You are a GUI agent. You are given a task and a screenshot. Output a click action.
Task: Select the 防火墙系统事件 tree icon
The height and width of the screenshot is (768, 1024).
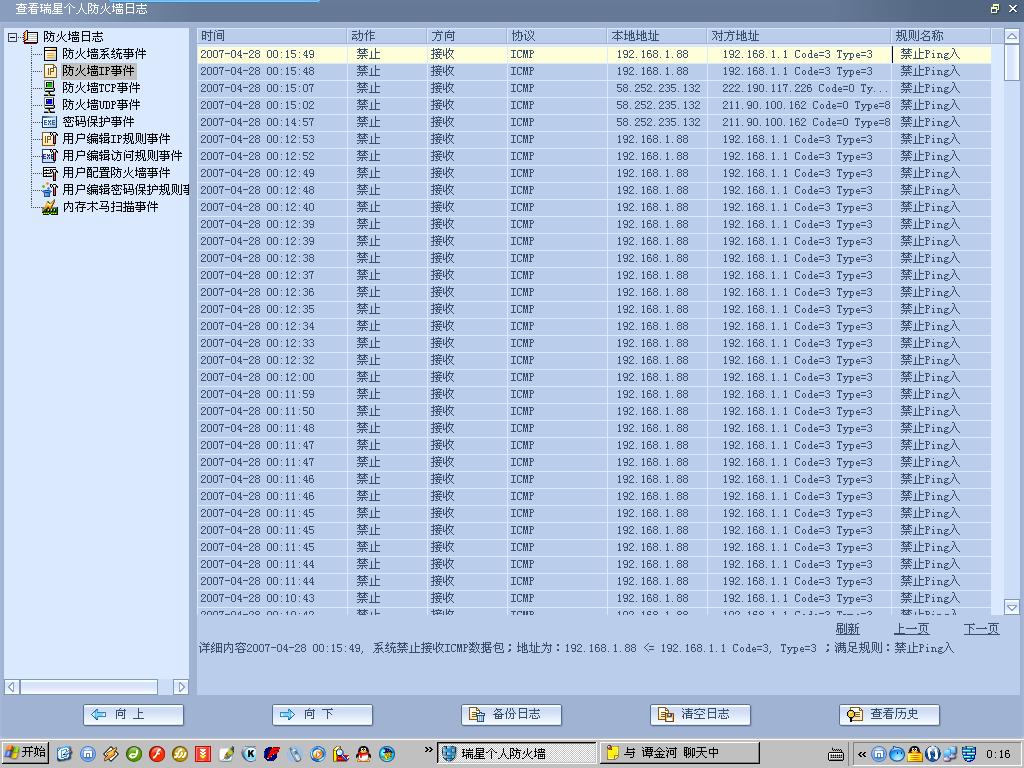click(50, 54)
